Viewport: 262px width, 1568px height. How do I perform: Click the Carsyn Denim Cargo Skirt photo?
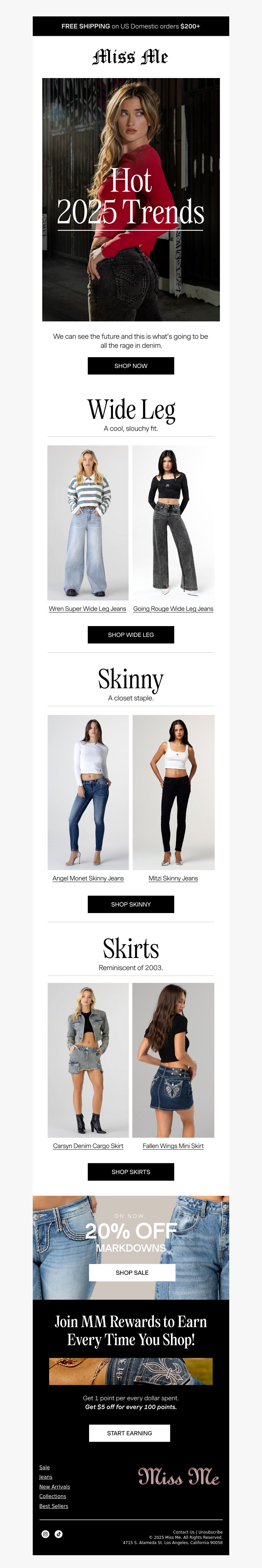pos(88,1060)
